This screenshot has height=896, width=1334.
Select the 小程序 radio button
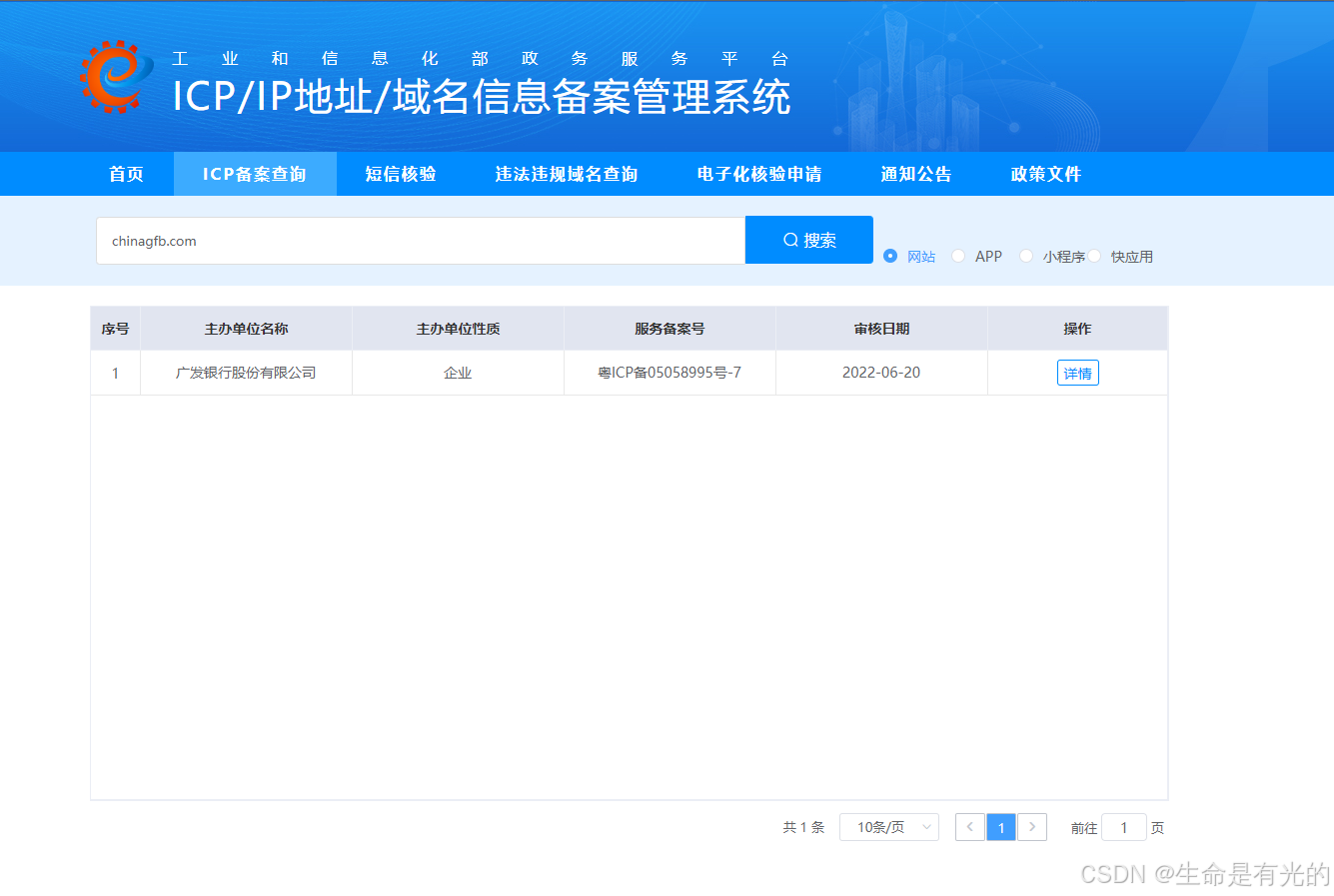[x=1025, y=256]
